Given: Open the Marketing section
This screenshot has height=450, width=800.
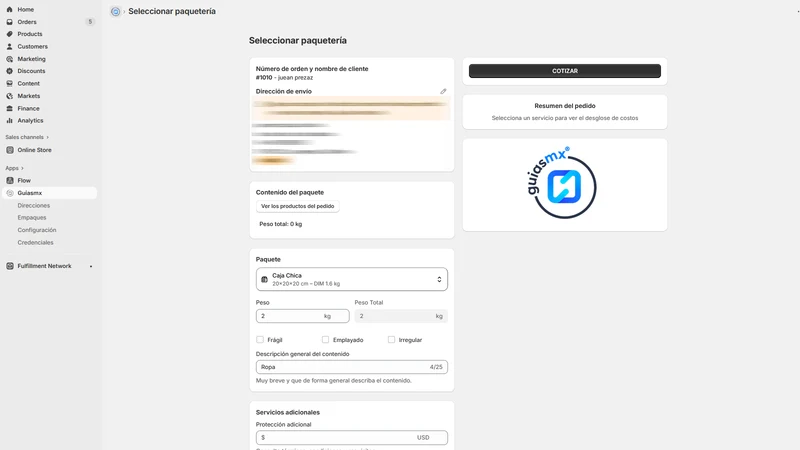Looking at the screenshot, I should pyautogui.click(x=31, y=59).
